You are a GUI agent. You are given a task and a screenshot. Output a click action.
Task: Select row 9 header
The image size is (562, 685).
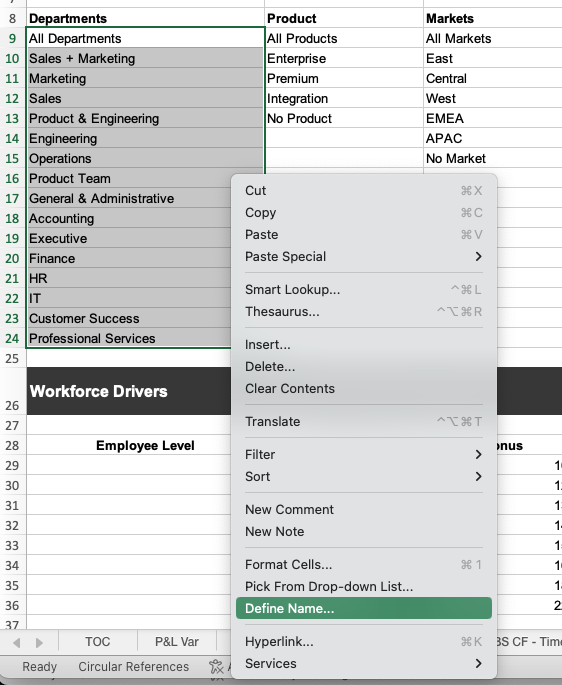coord(13,38)
